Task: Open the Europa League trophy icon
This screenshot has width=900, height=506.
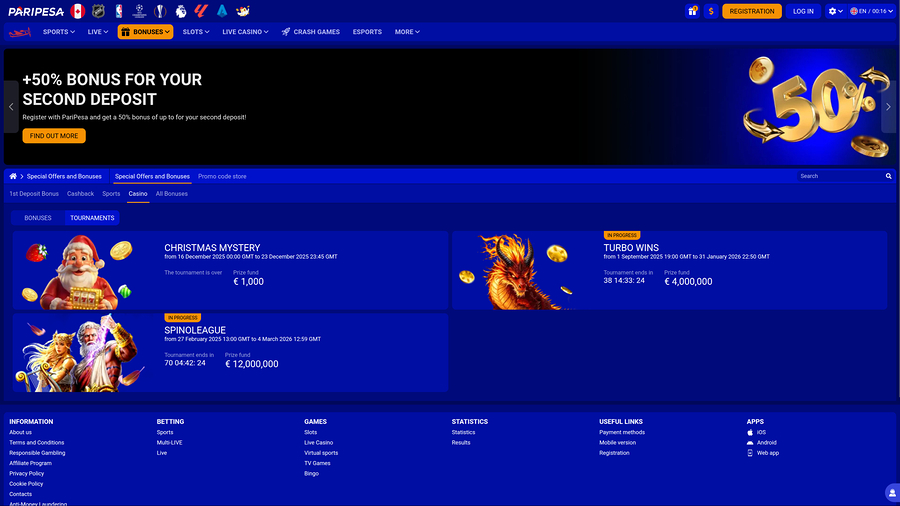Action: point(160,11)
